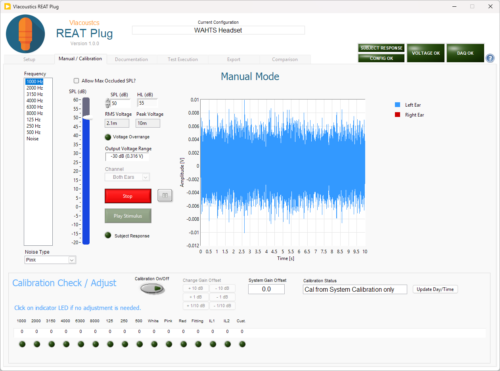The height and width of the screenshot is (371, 500).
Task: Click the SPL (dB) value input field
Action: tap(120, 103)
